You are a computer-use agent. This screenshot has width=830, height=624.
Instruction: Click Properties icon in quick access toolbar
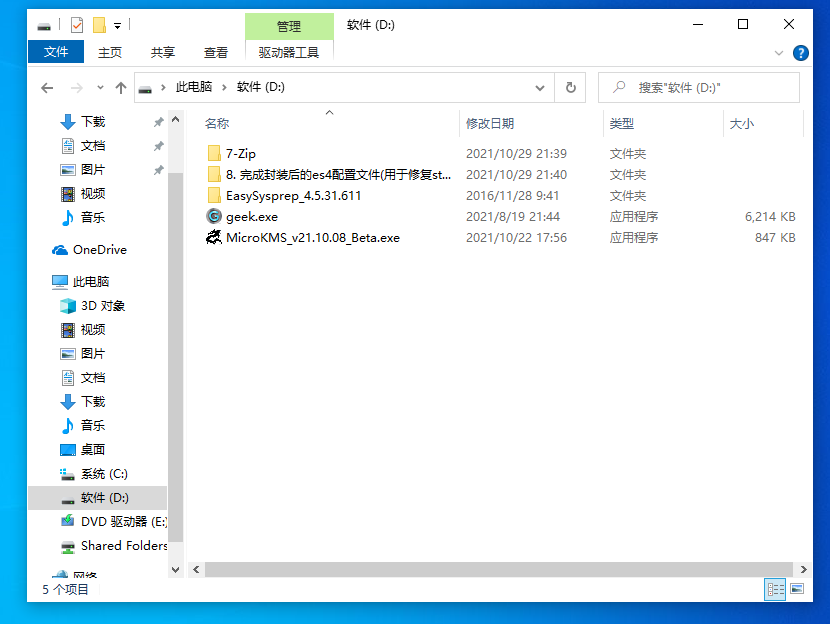[x=77, y=25]
